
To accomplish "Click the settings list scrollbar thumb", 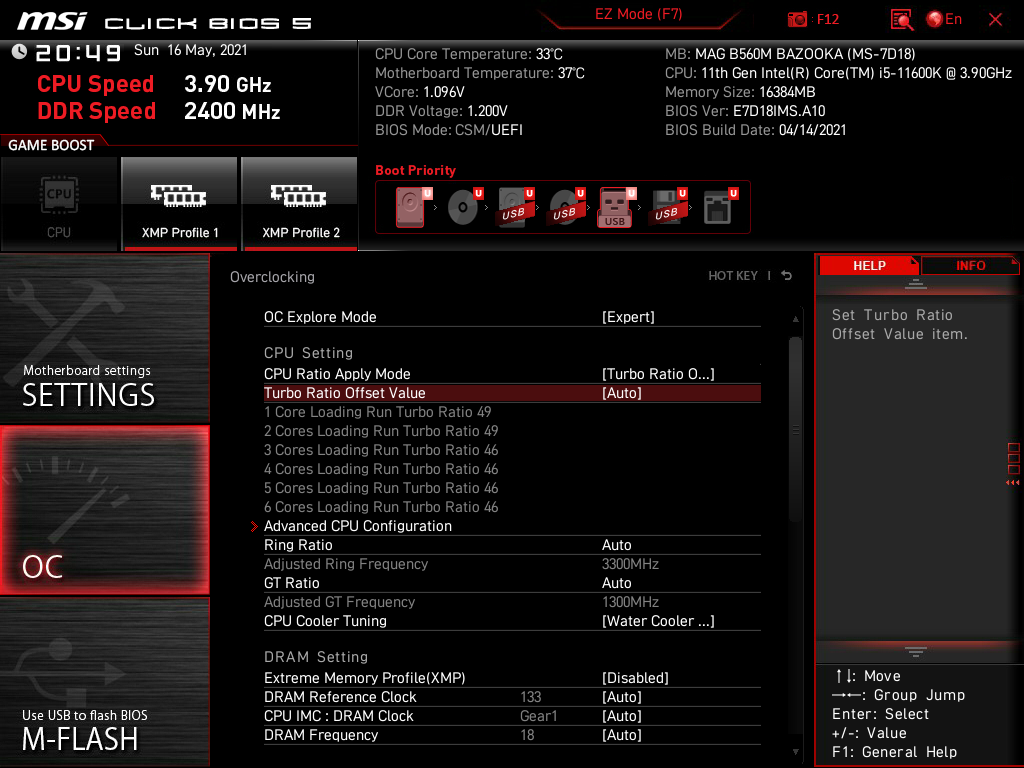I will coord(795,429).
